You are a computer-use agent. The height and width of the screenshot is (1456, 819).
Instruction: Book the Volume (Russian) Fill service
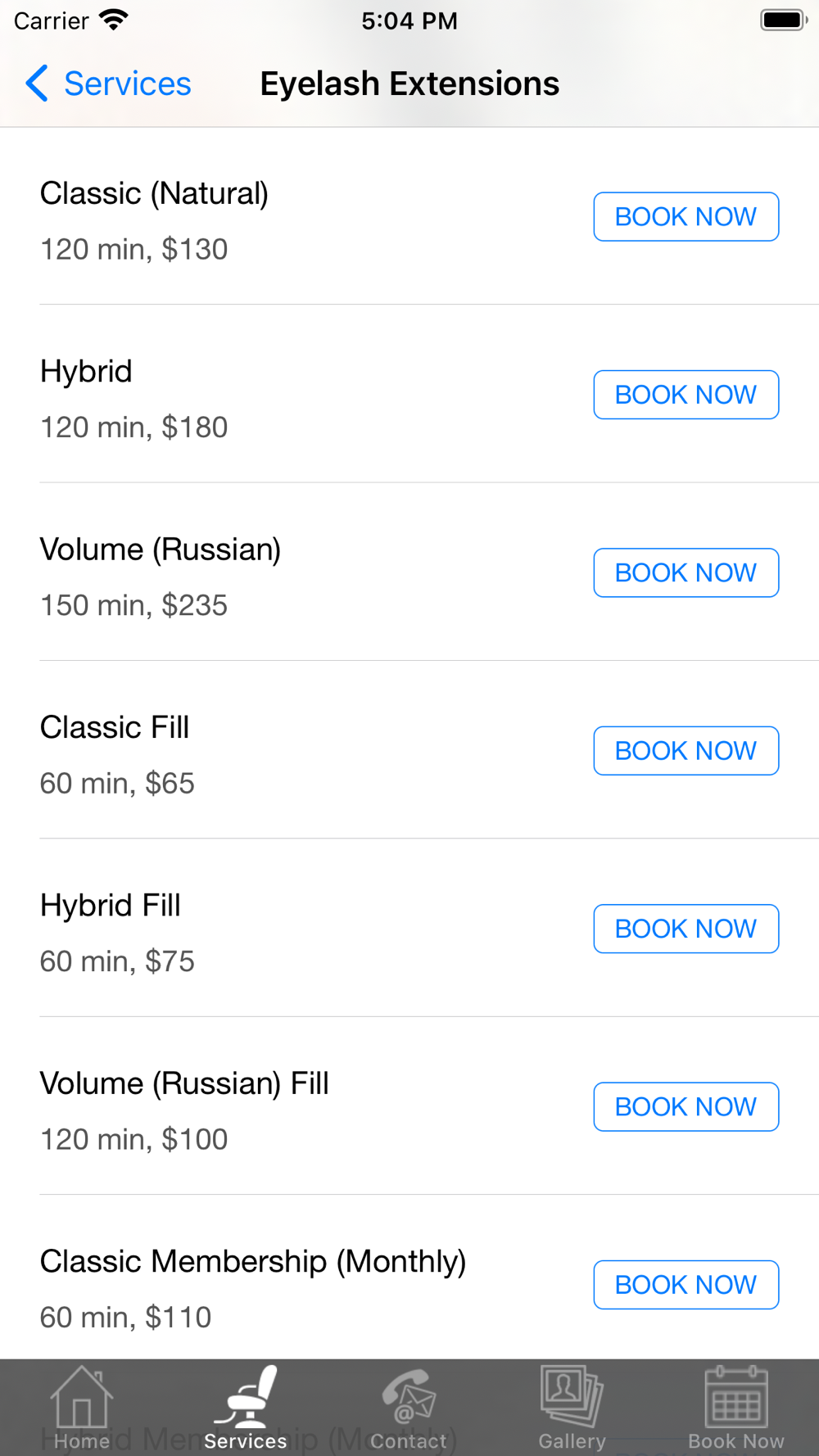686,1107
